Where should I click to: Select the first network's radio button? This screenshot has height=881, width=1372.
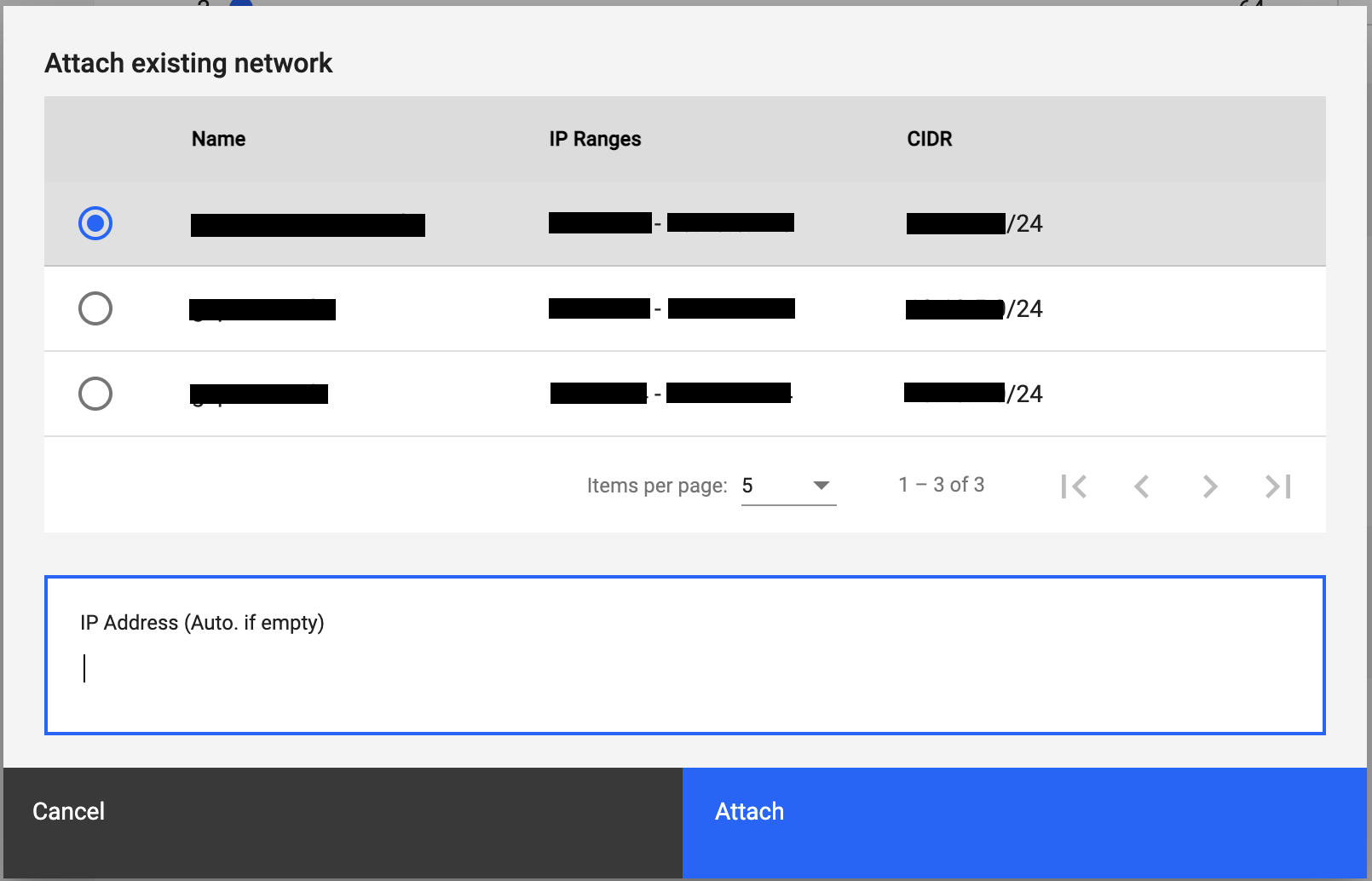coord(95,223)
